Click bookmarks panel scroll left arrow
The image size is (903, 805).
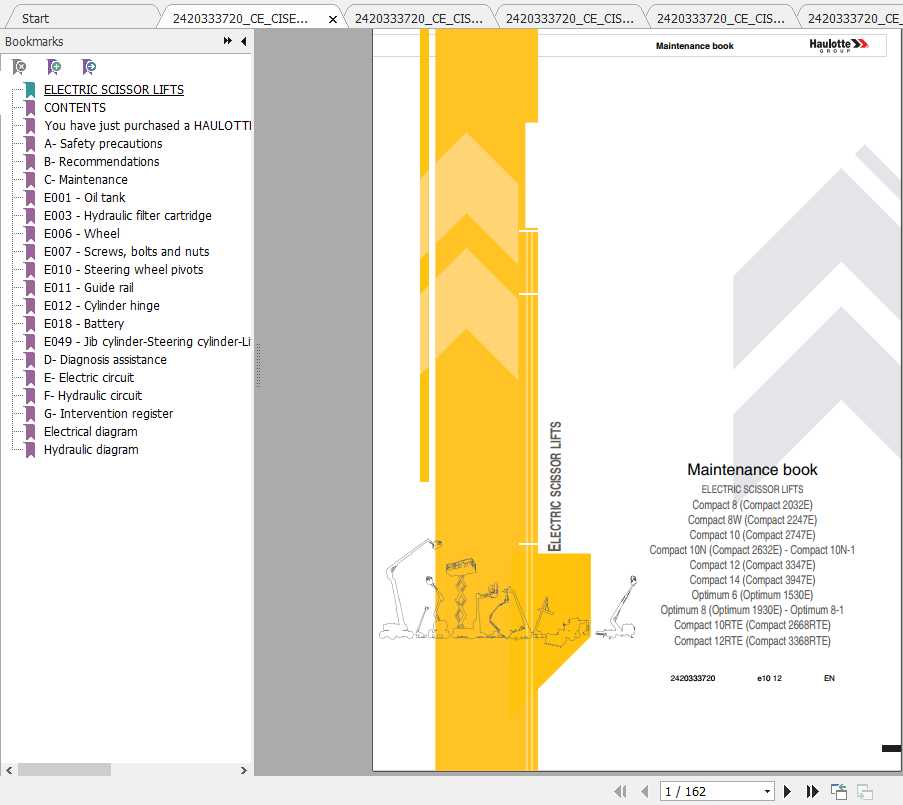pyautogui.click(x=9, y=770)
